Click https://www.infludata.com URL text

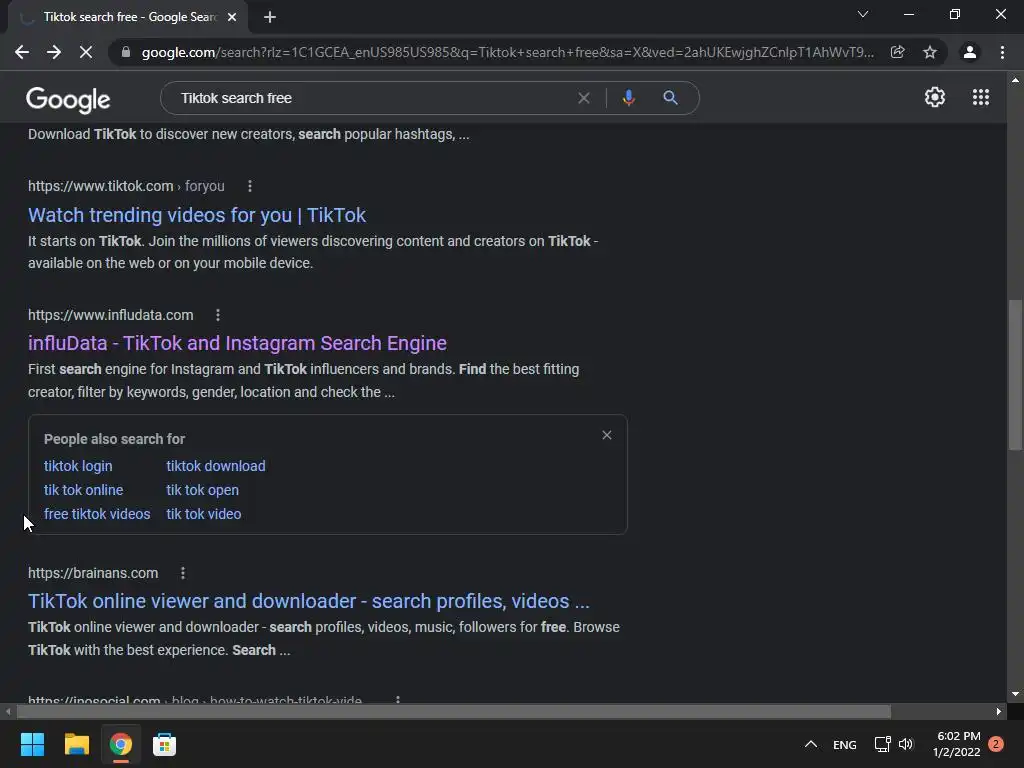(110, 315)
